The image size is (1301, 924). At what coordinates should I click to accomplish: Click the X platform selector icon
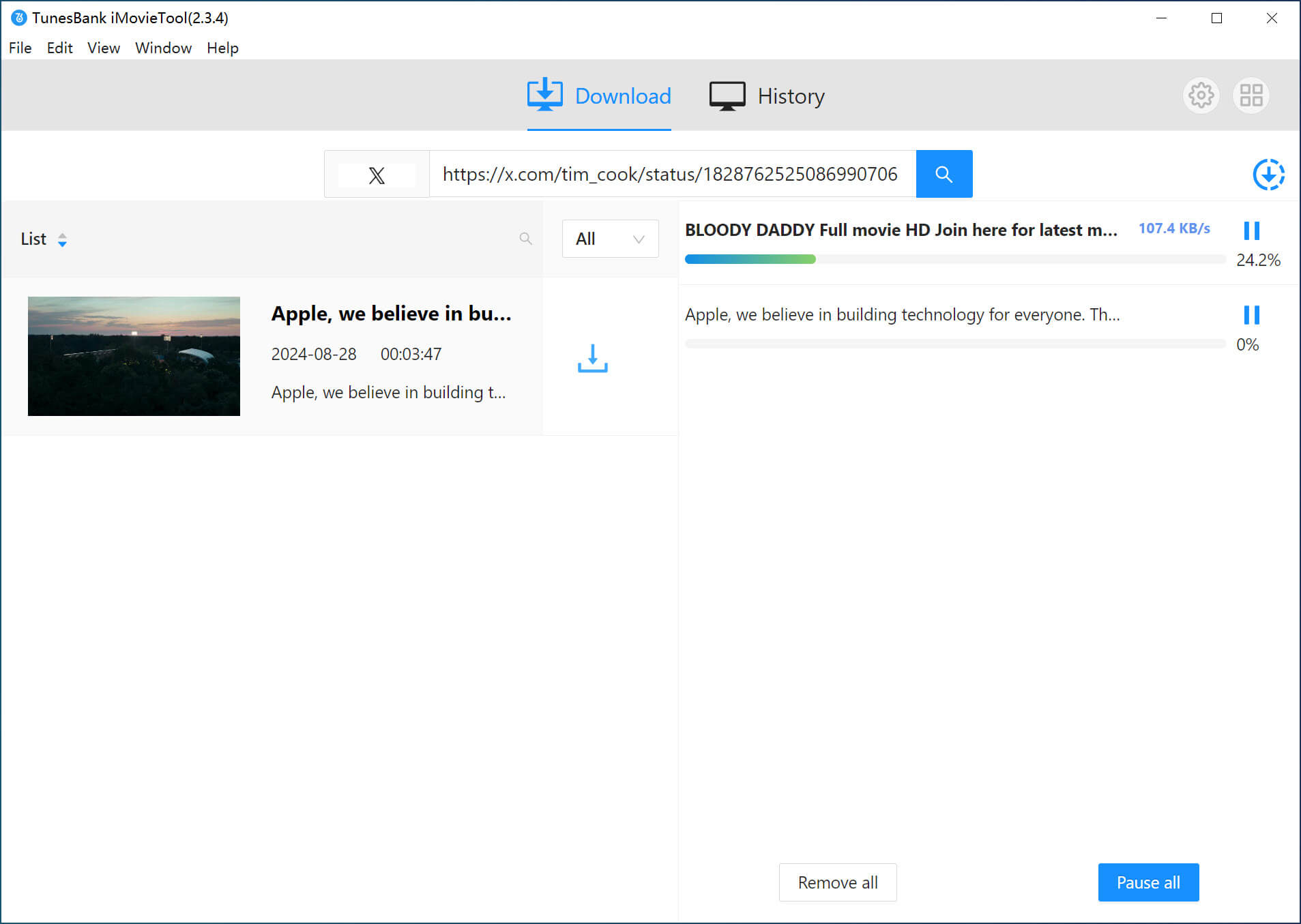pyautogui.click(x=377, y=175)
